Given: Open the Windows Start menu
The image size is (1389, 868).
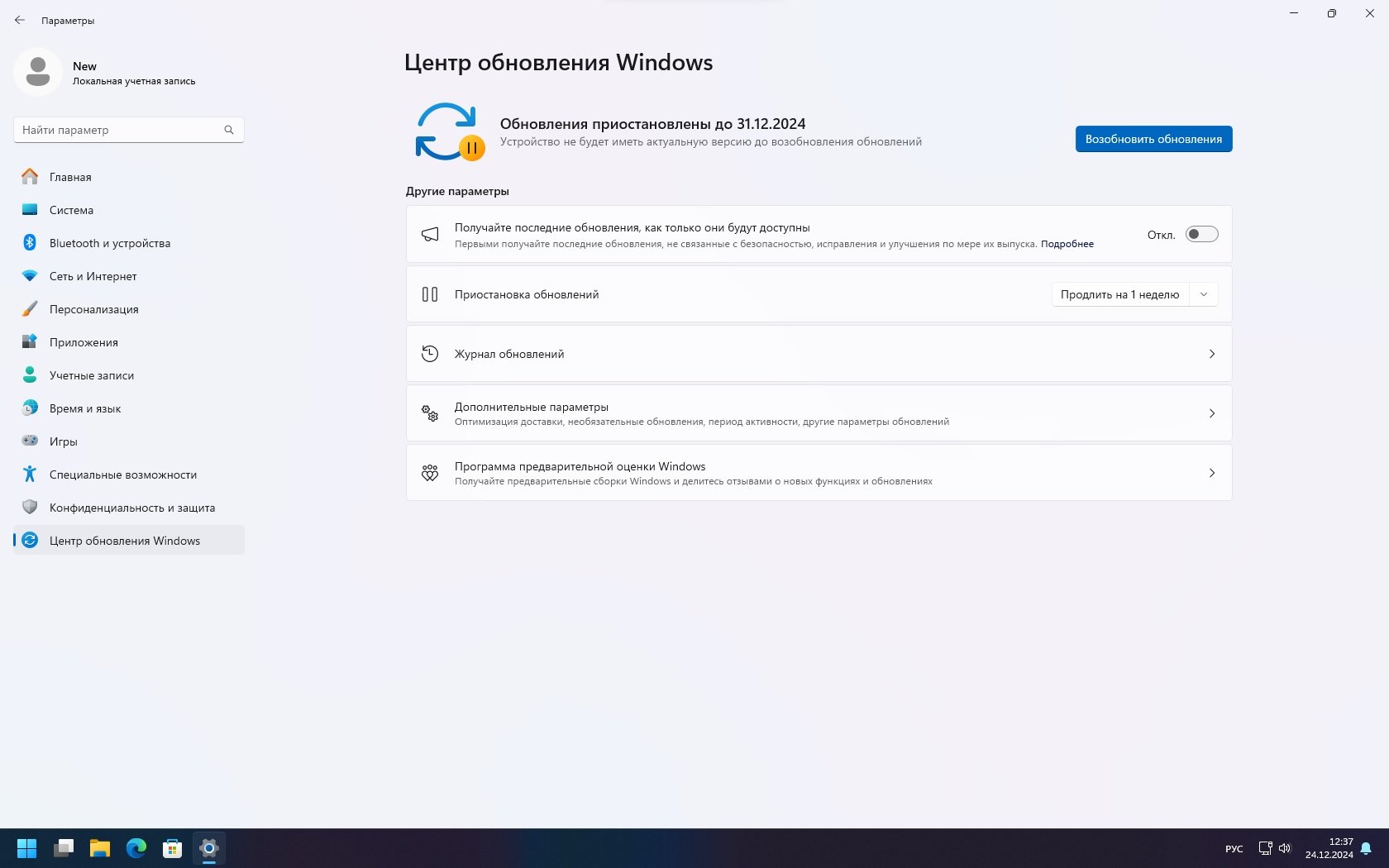Looking at the screenshot, I should click(27, 848).
